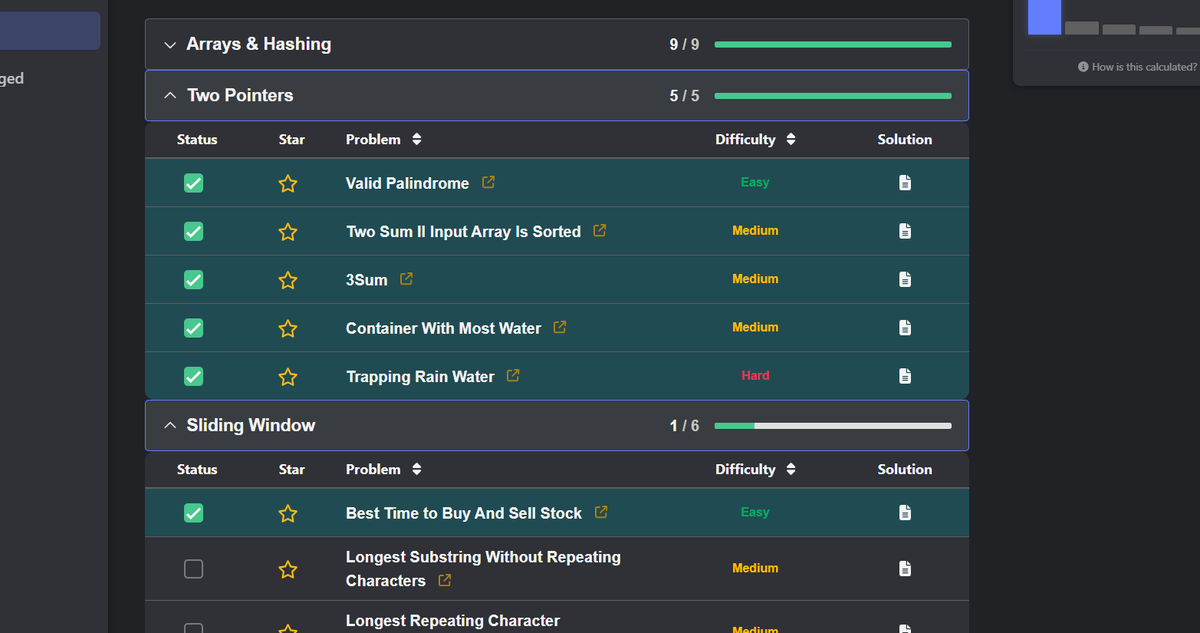Screen dimensions: 1200x633
Task: Sort Two Pointers table by Problem
Action: pos(417,140)
